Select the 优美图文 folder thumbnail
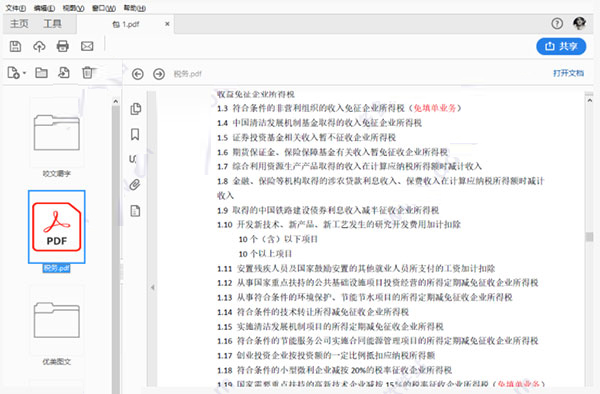Image resolution: width=600 pixels, height=394 pixels. tap(57, 320)
